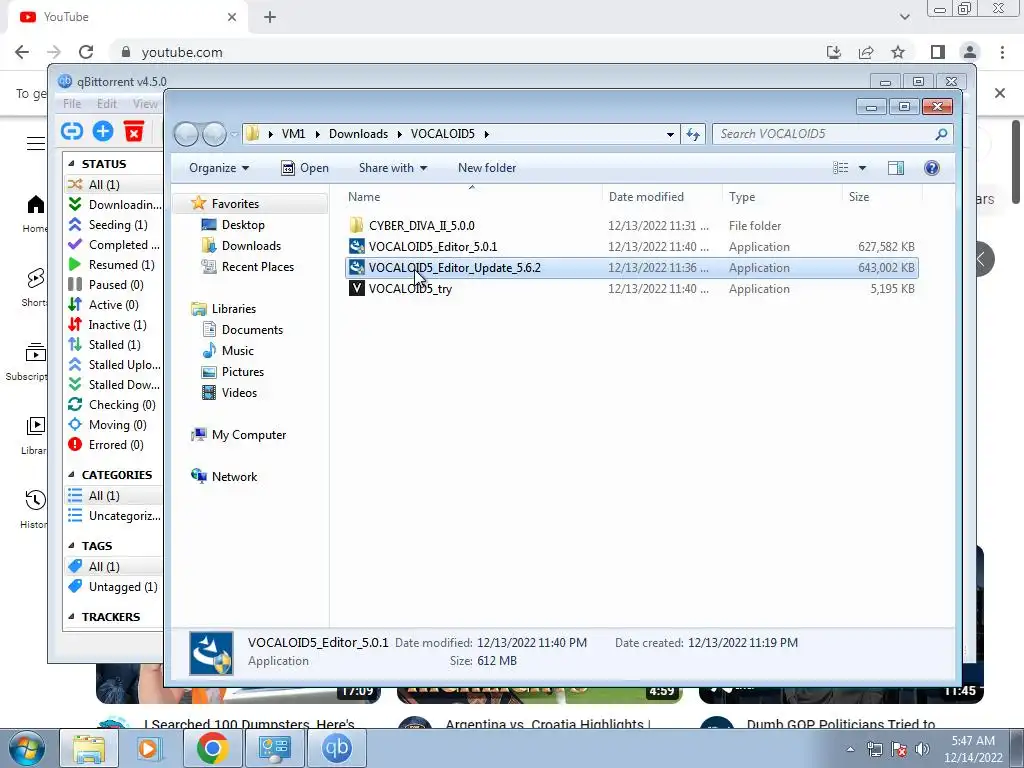Open VOCALOID5_Editor_5.0.1 application file

point(432,247)
